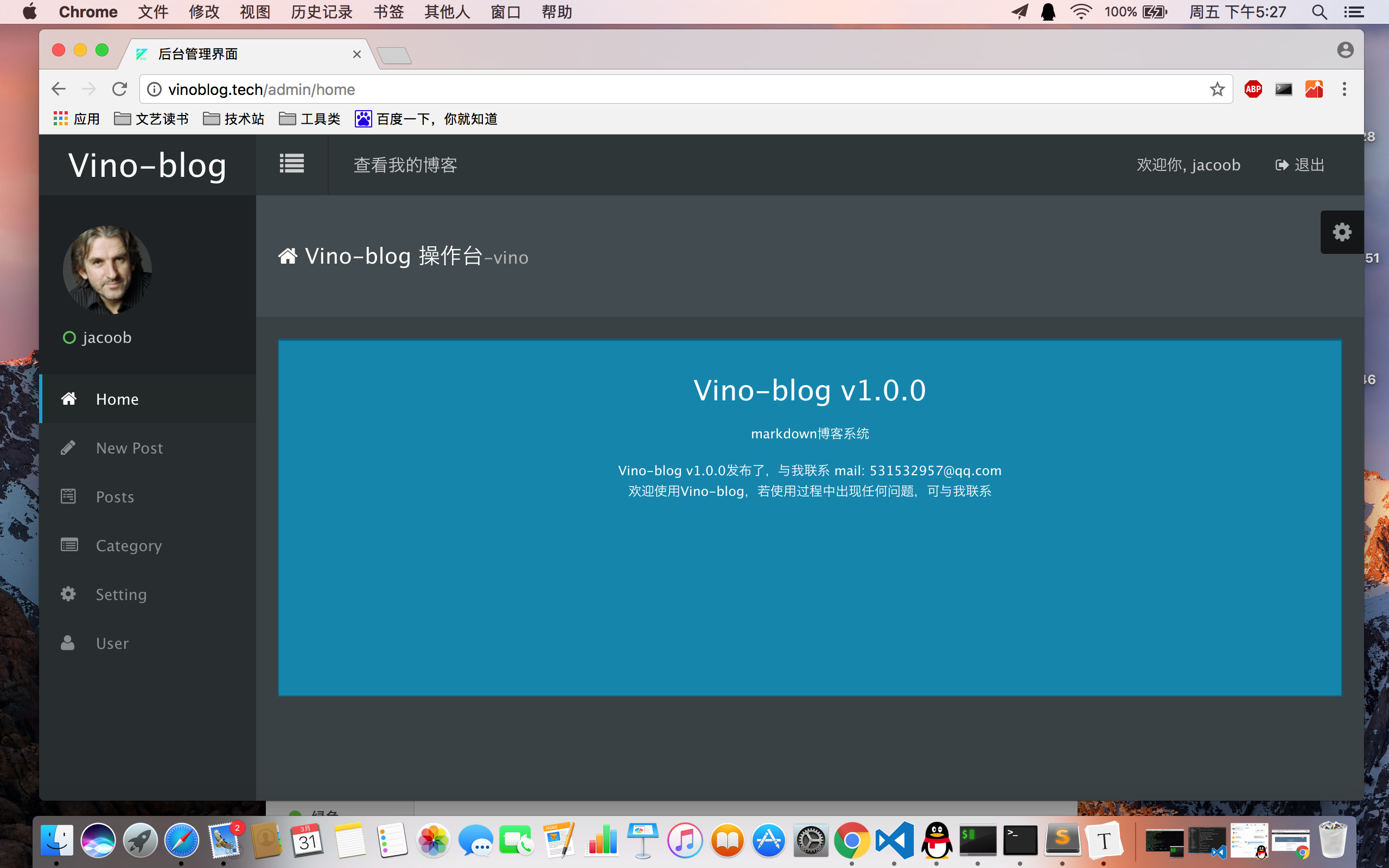Screen dimensions: 1389x868
Task: Open Chrome three-dot menu
Action: [x=1344, y=90]
